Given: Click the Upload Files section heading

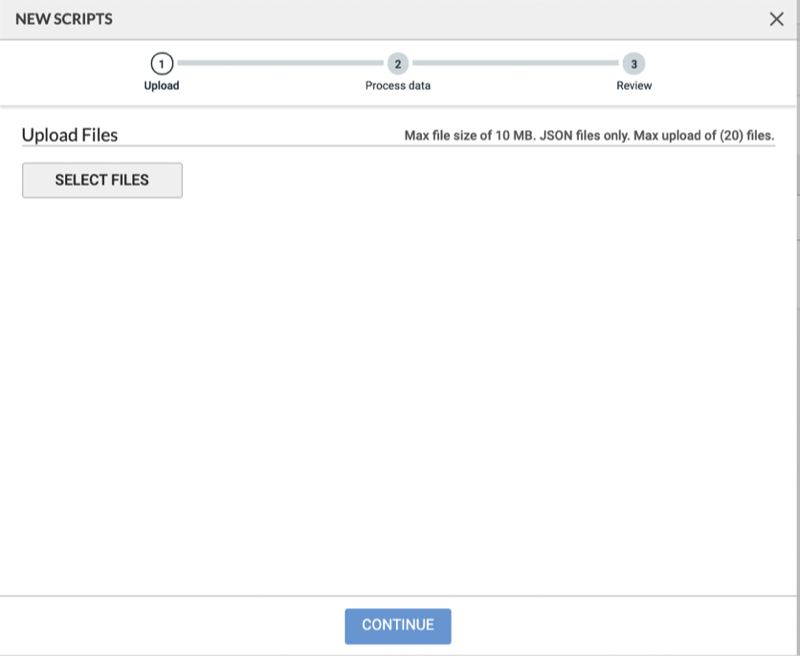Looking at the screenshot, I should coord(70,135).
